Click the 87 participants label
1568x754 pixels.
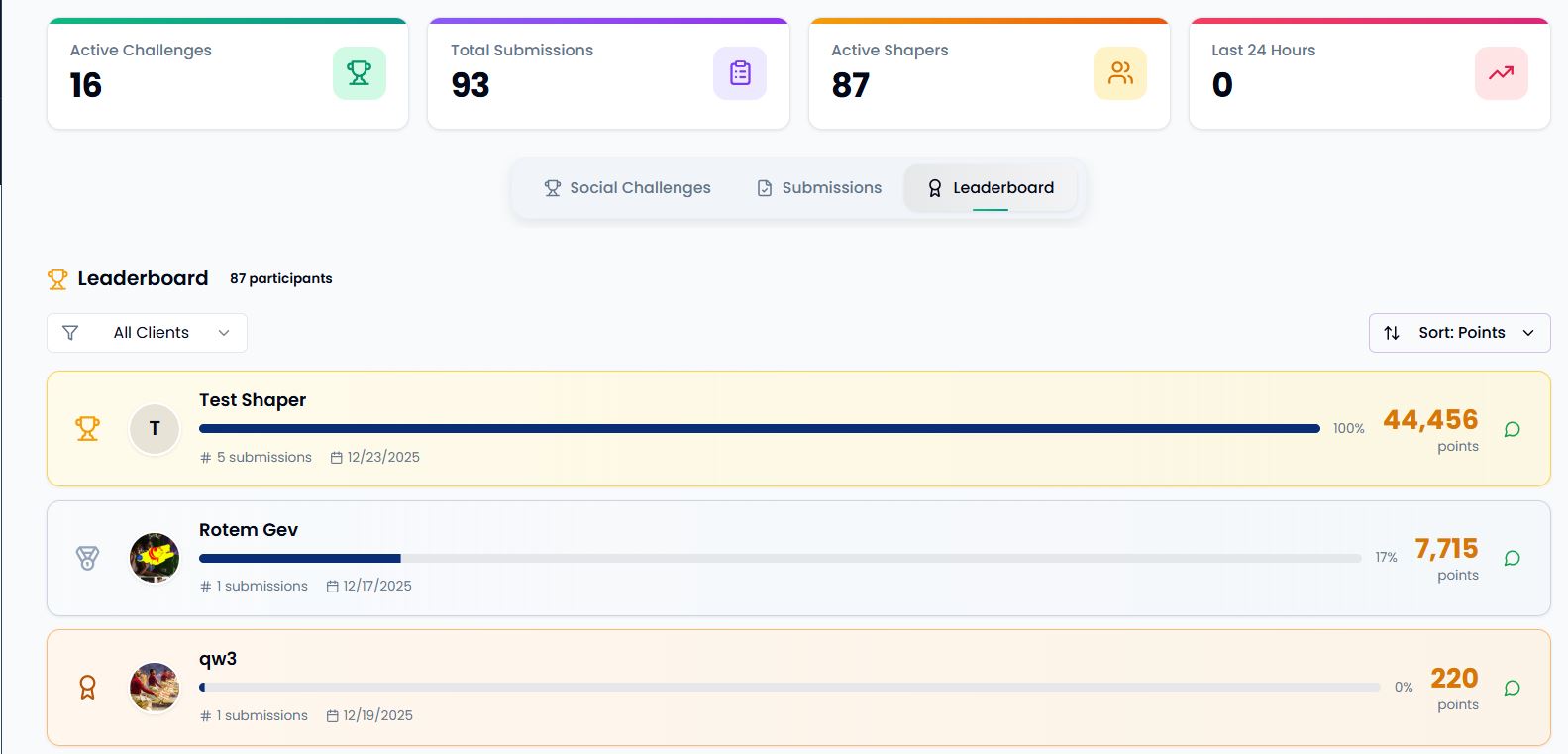[281, 279]
